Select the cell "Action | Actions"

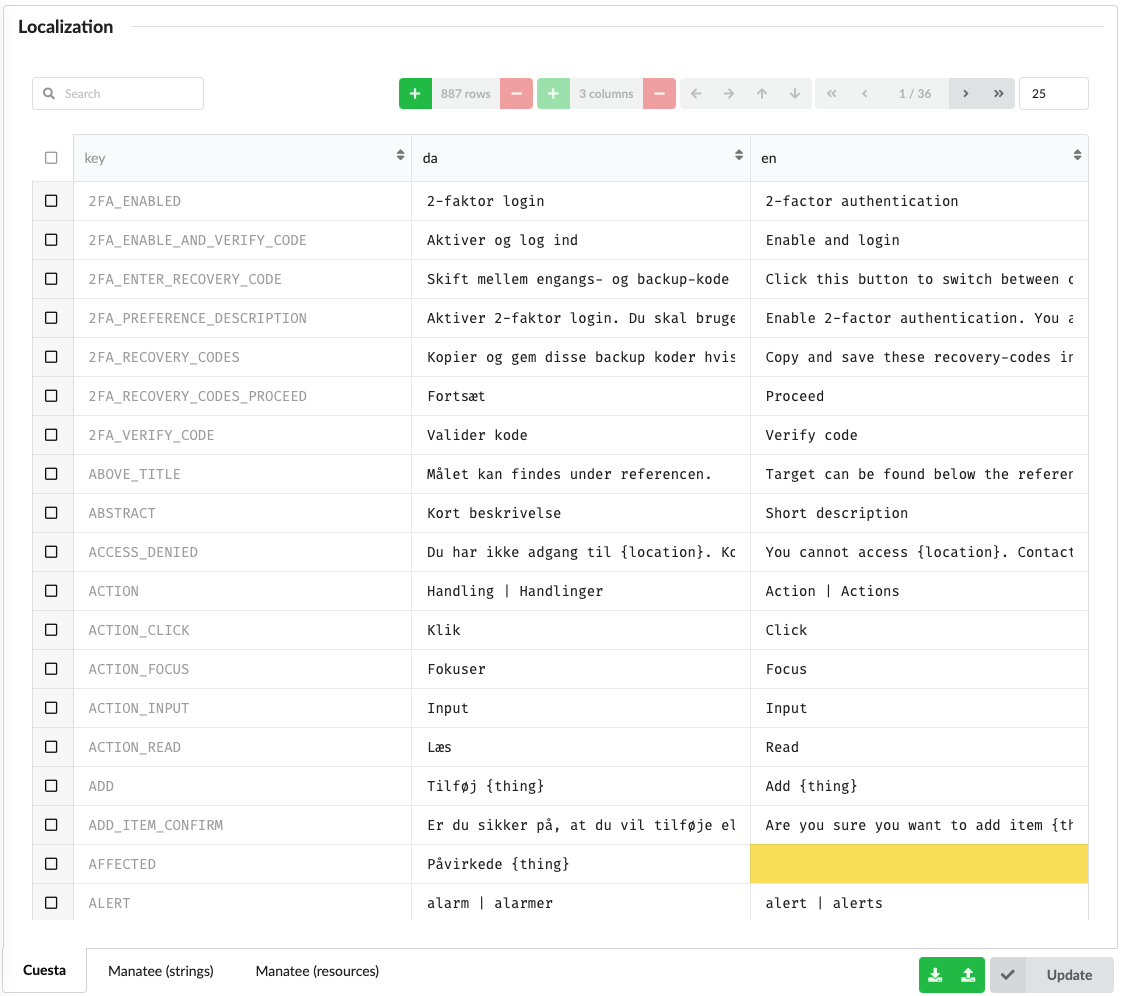coord(919,591)
